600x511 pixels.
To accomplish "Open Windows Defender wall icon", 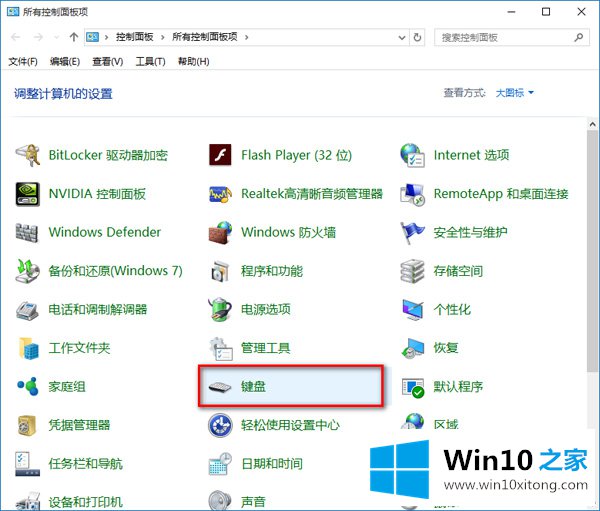I will pyautogui.click(x=27, y=232).
